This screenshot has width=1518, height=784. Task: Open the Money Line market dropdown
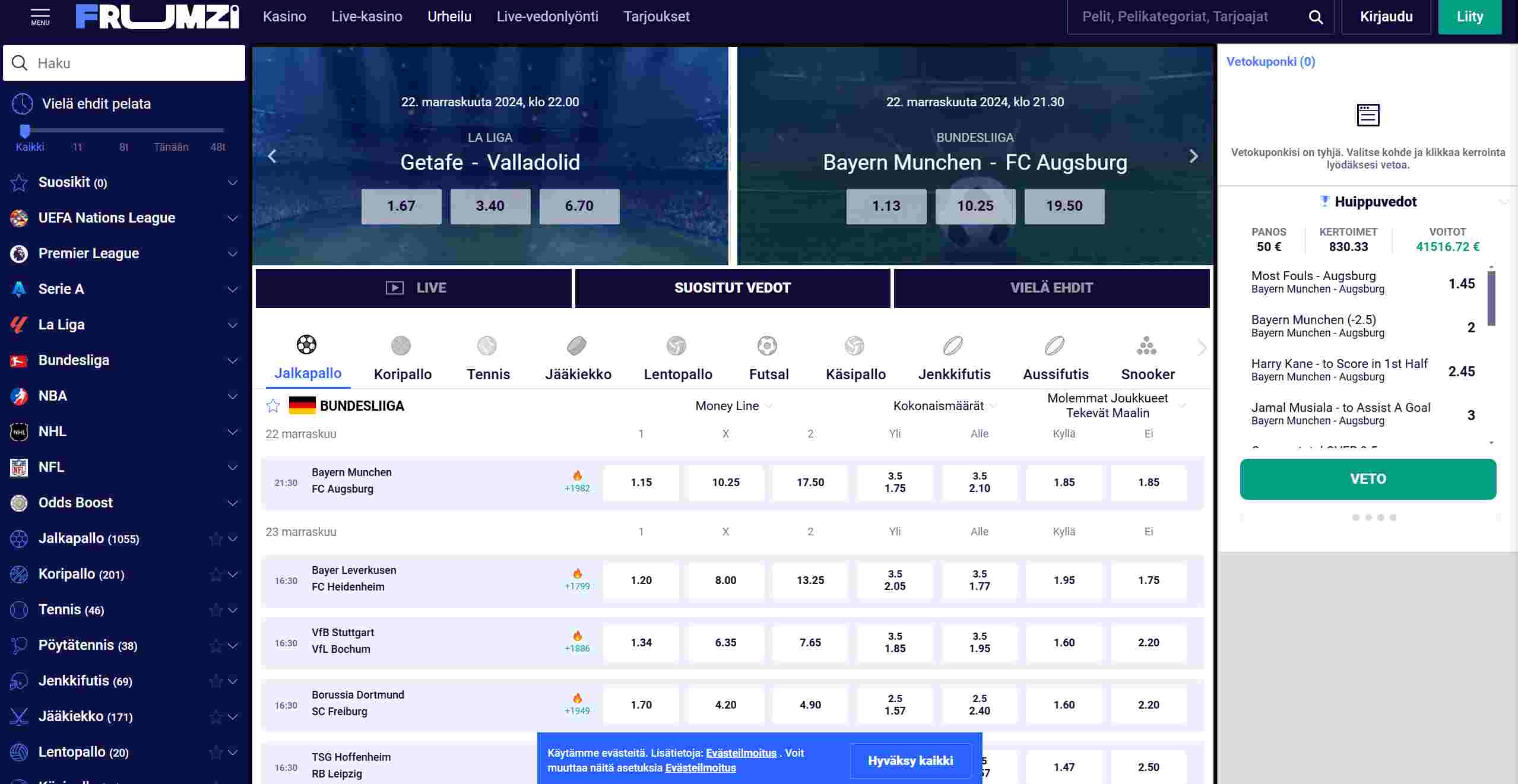click(x=734, y=406)
